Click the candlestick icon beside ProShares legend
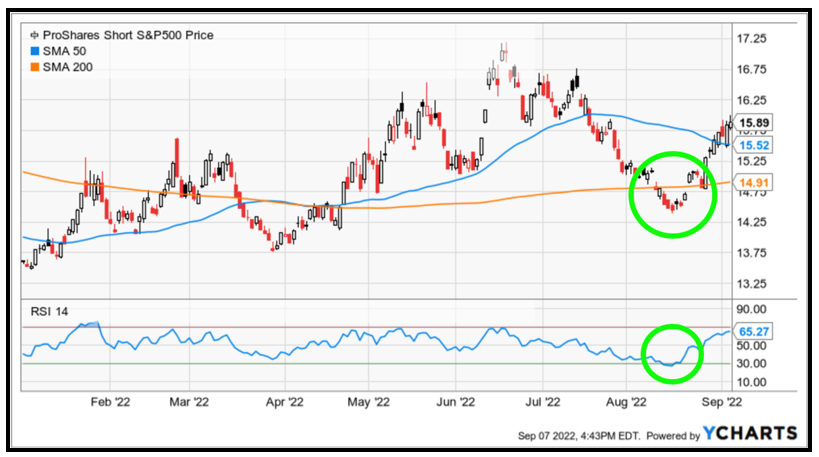 34,36
